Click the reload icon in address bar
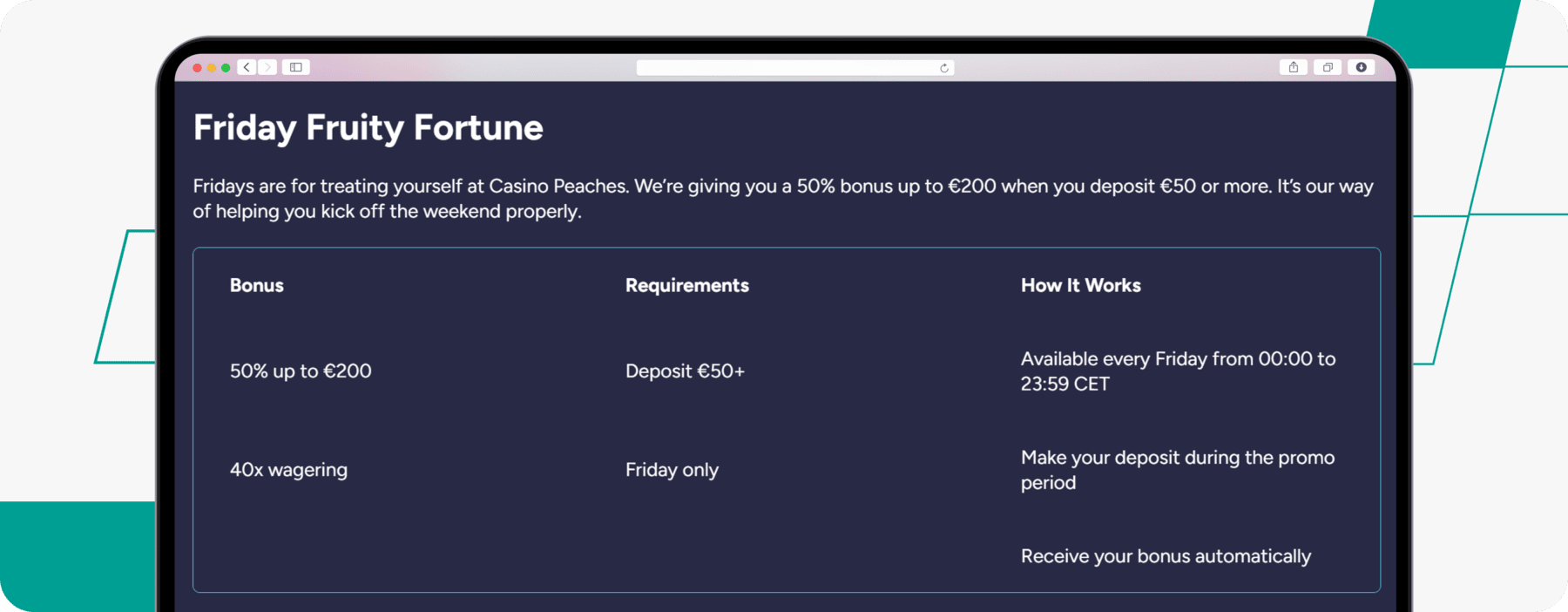 [x=944, y=68]
